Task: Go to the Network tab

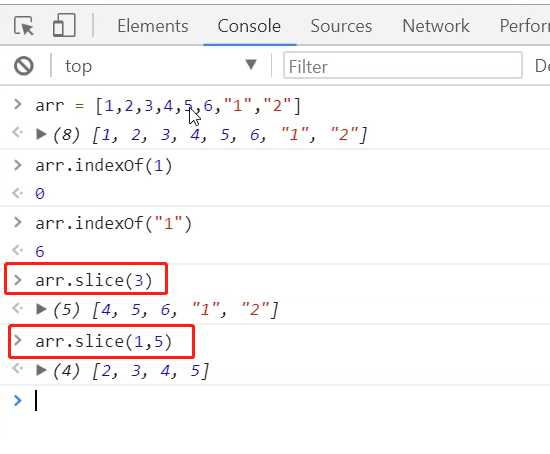Action: point(436,26)
